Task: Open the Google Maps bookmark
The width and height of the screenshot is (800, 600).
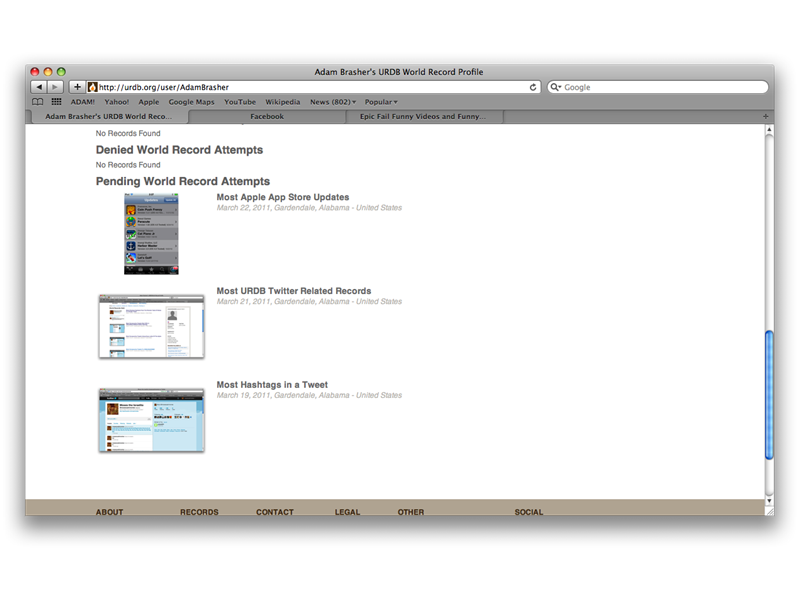Action: (x=191, y=102)
